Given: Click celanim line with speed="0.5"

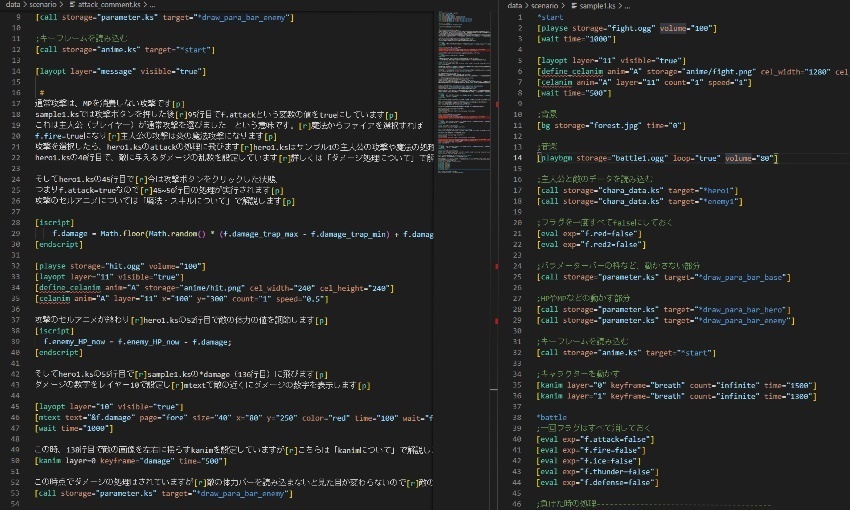Looking at the screenshot, I should (182, 299).
